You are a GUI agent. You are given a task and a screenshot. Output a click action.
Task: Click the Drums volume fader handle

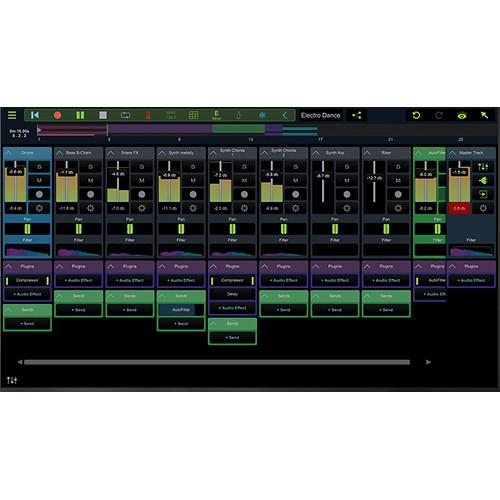coord(15,172)
